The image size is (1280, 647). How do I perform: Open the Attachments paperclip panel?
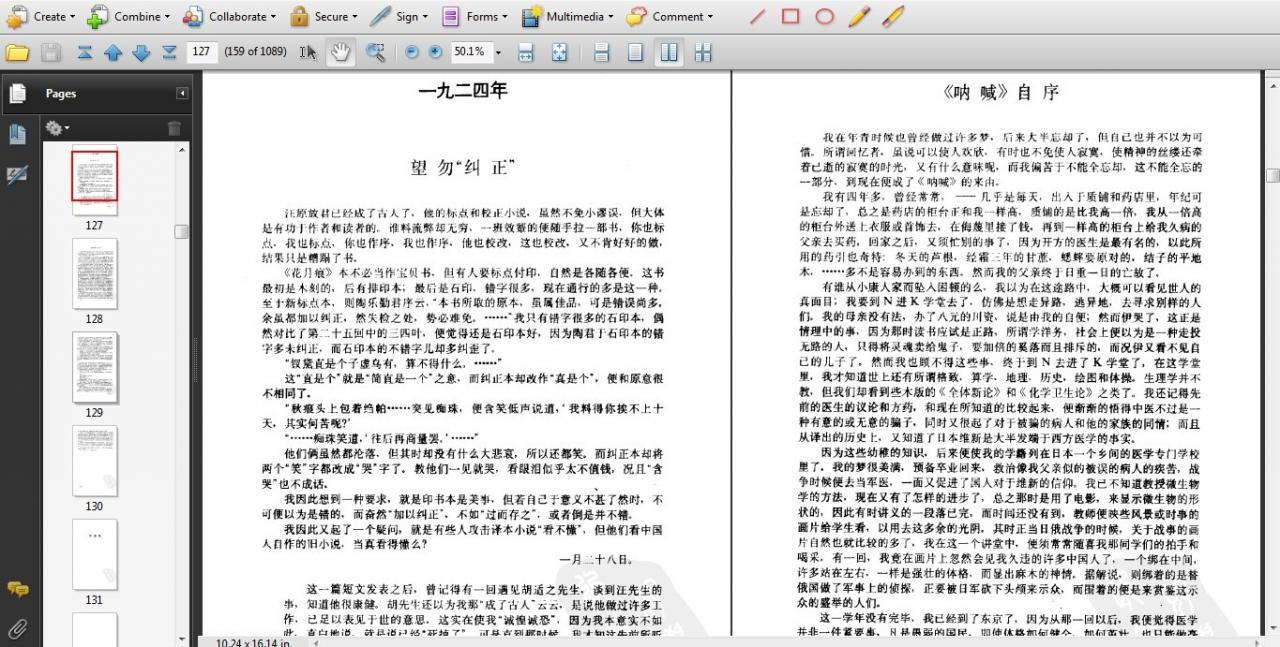pos(17,628)
